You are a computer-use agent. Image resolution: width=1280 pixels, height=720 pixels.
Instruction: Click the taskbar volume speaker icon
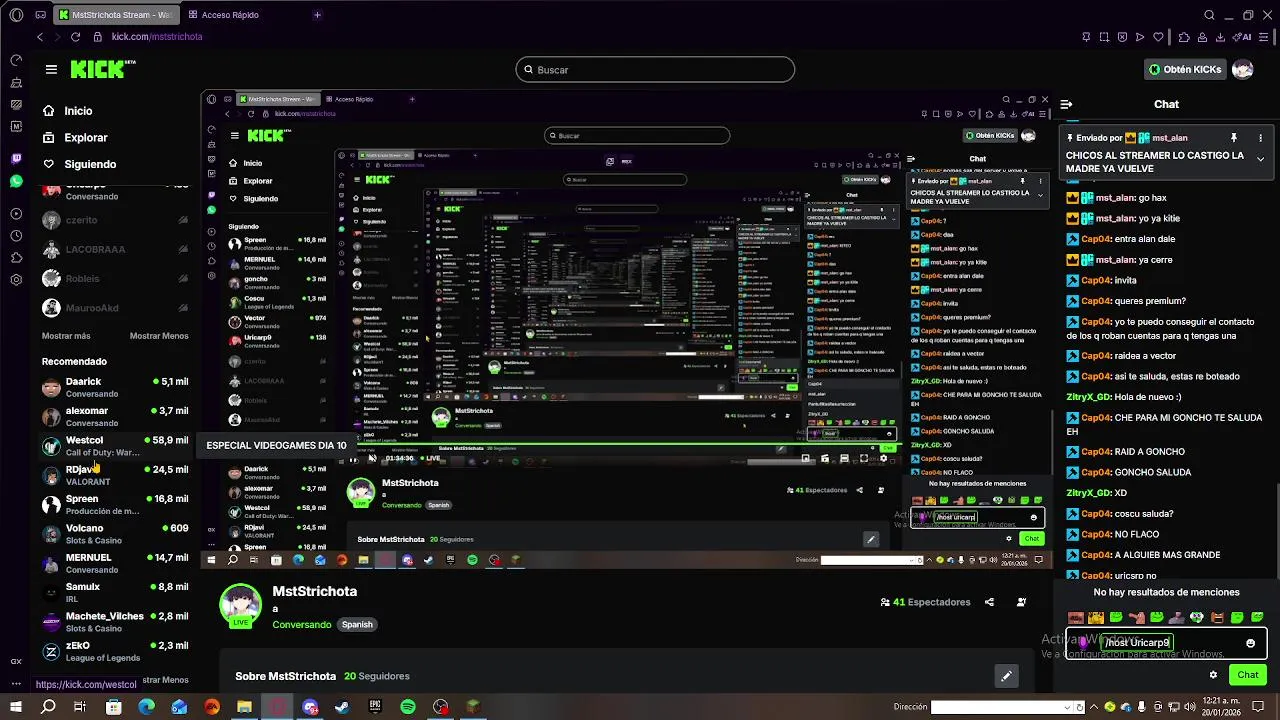click(x=1191, y=707)
